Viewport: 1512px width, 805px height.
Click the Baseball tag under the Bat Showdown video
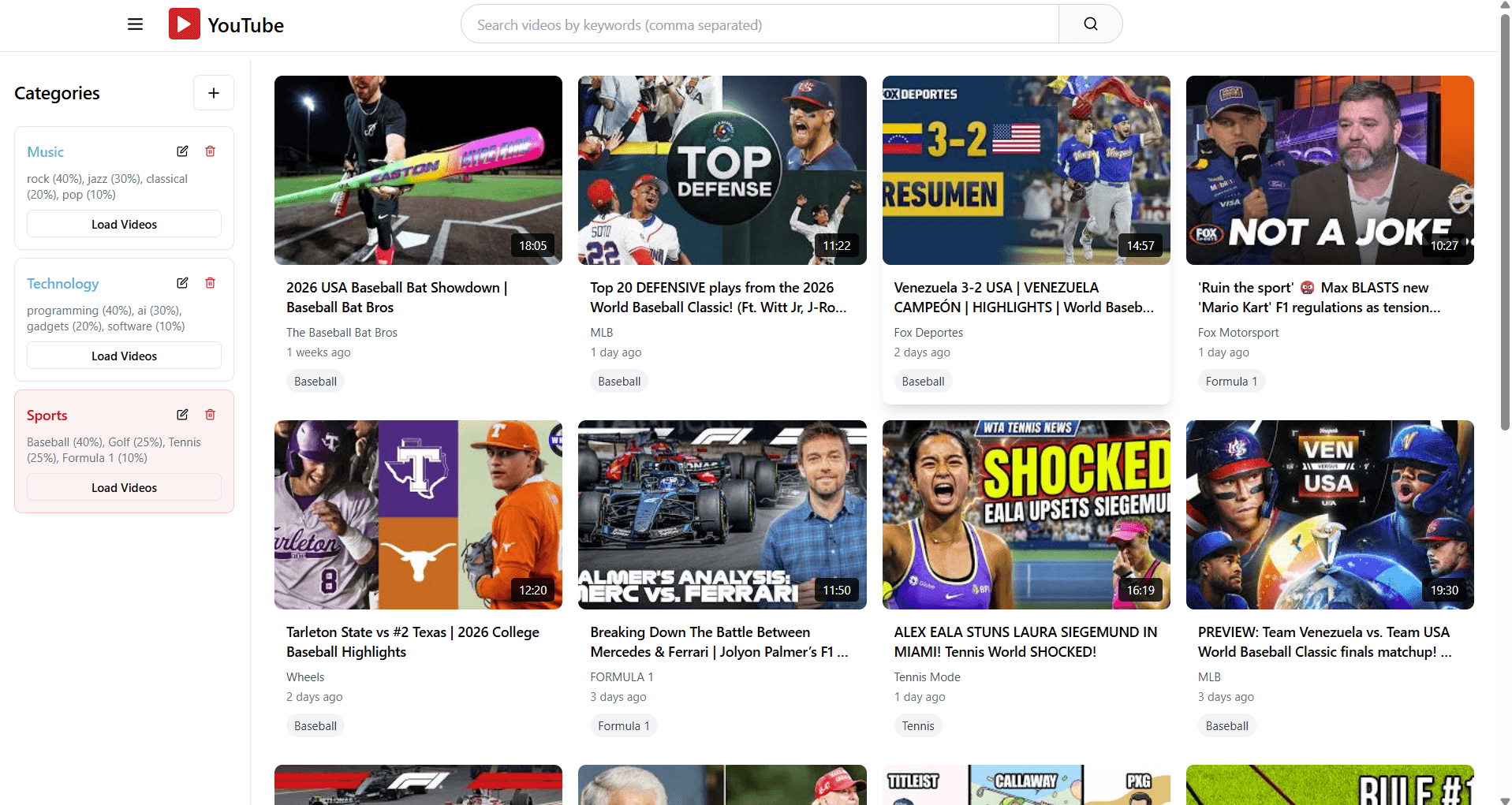click(315, 381)
